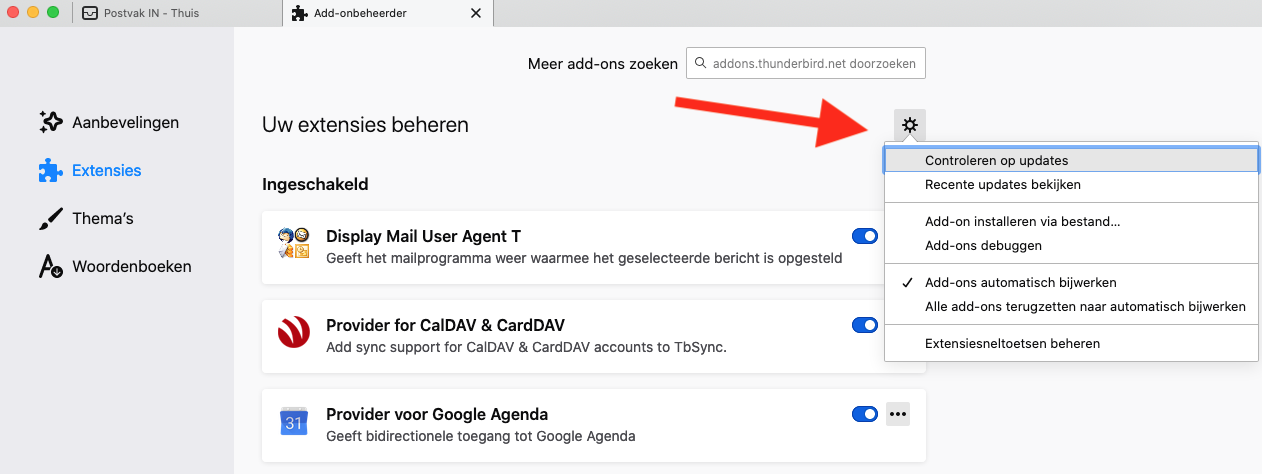
Task: Close the gear tools menu
Action: (909, 125)
